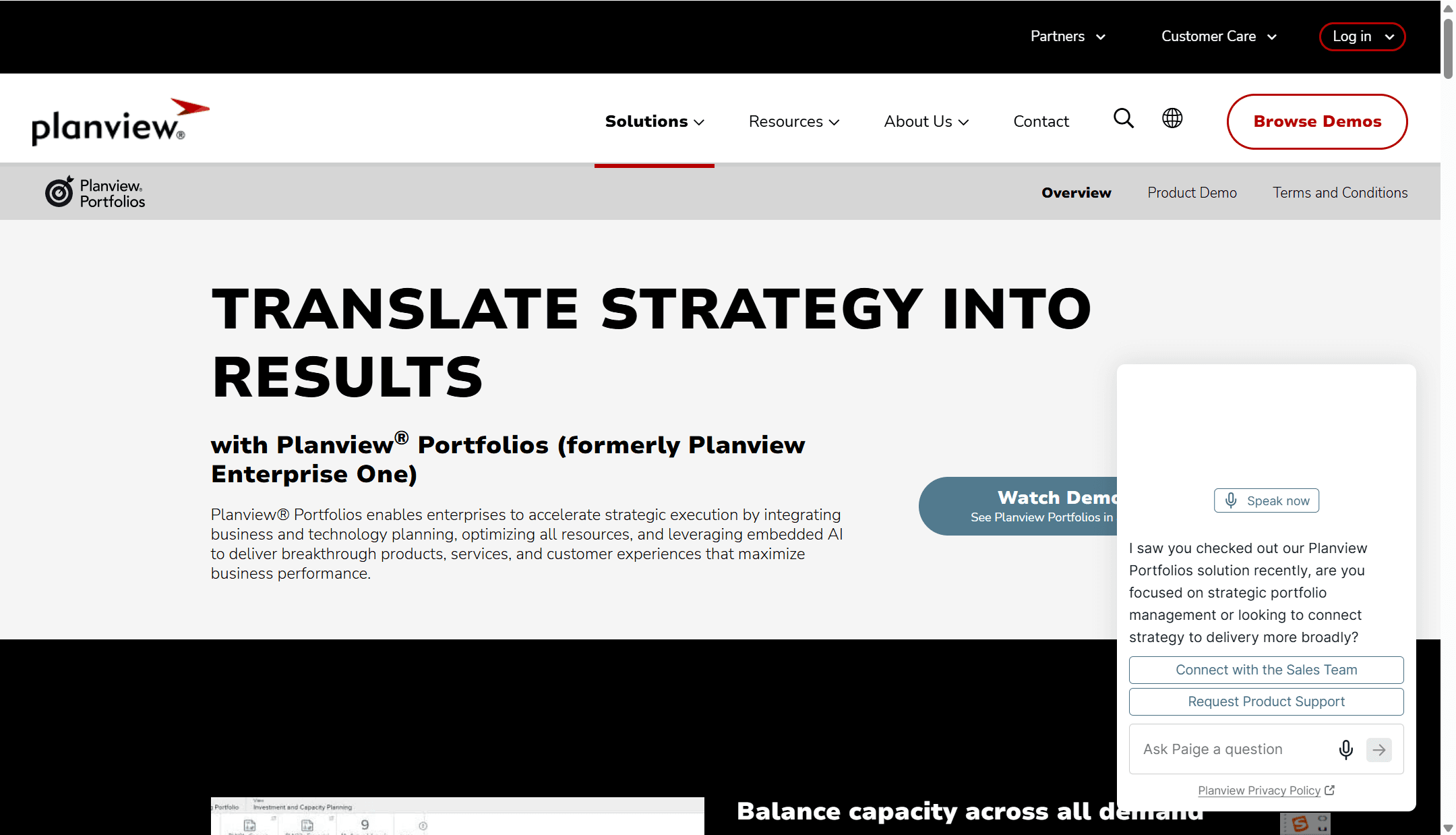Click the heading Translate Strategy Into Results

tap(650, 342)
